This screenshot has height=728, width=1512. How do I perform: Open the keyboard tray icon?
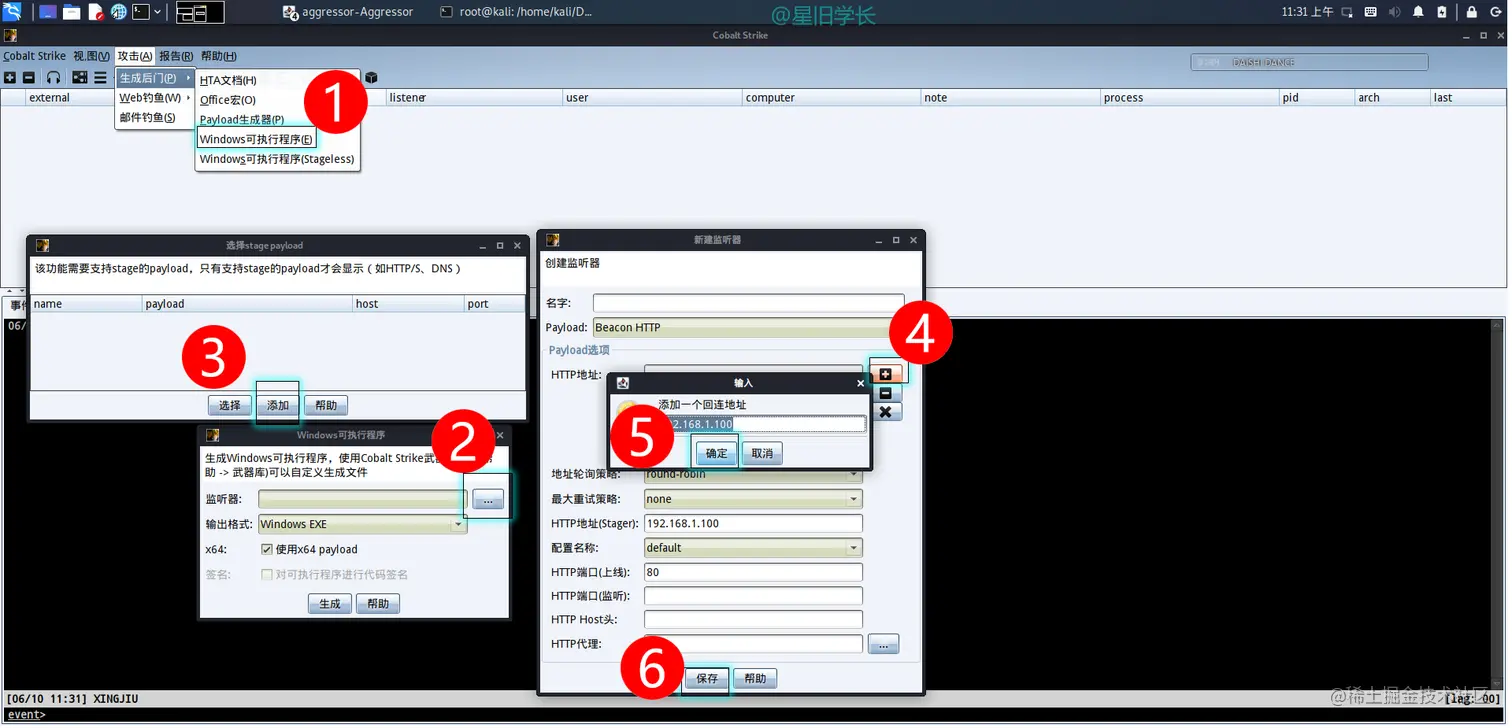[1369, 12]
